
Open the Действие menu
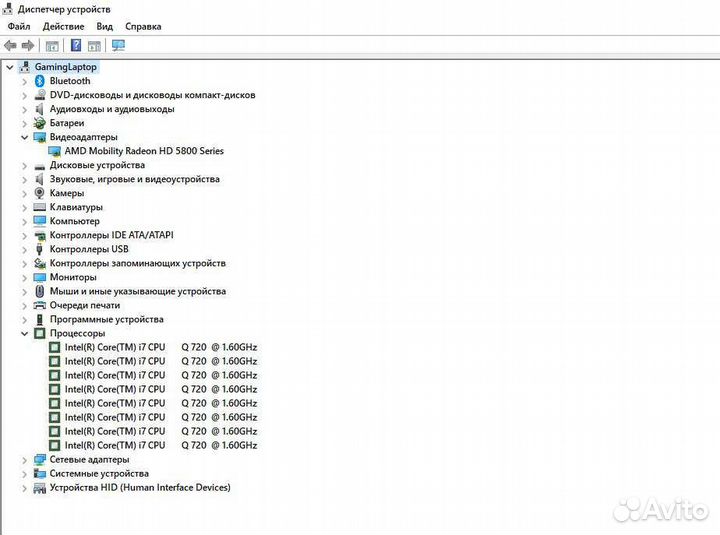pyautogui.click(x=64, y=26)
